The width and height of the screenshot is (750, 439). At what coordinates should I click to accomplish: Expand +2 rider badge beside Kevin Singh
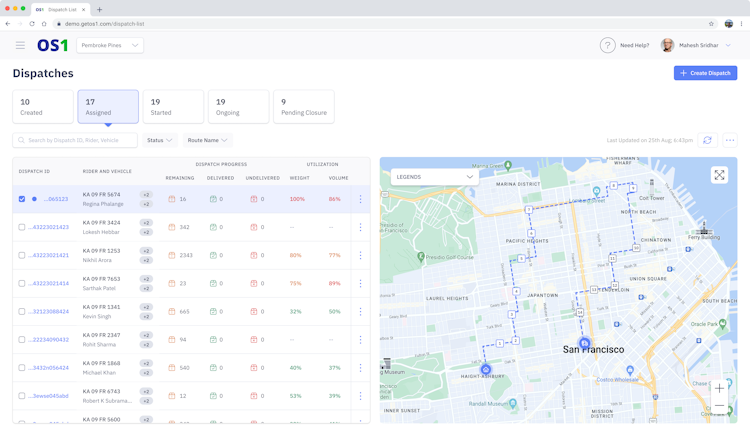coord(146,317)
